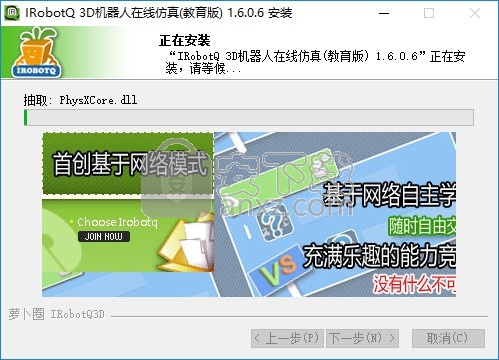
Task: Click the Choose Irobotq banner text
Action: pyautogui.click(x=117, y=222)
